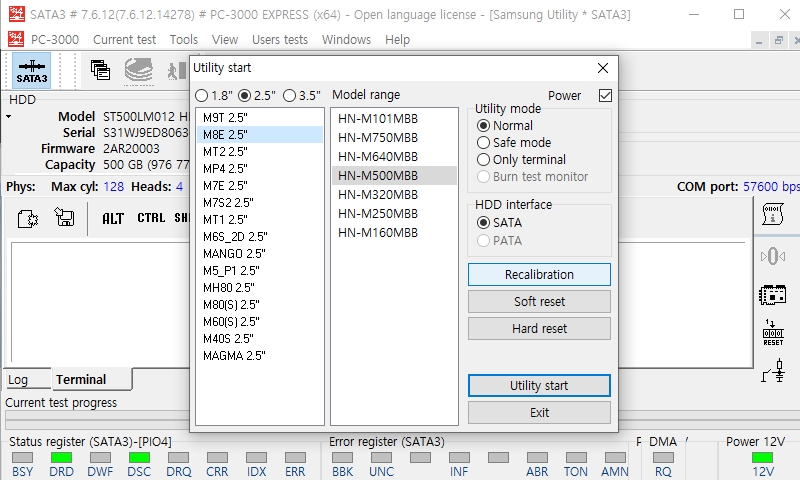Select Normal utility mode
The image size is (800, 480).
483,125
